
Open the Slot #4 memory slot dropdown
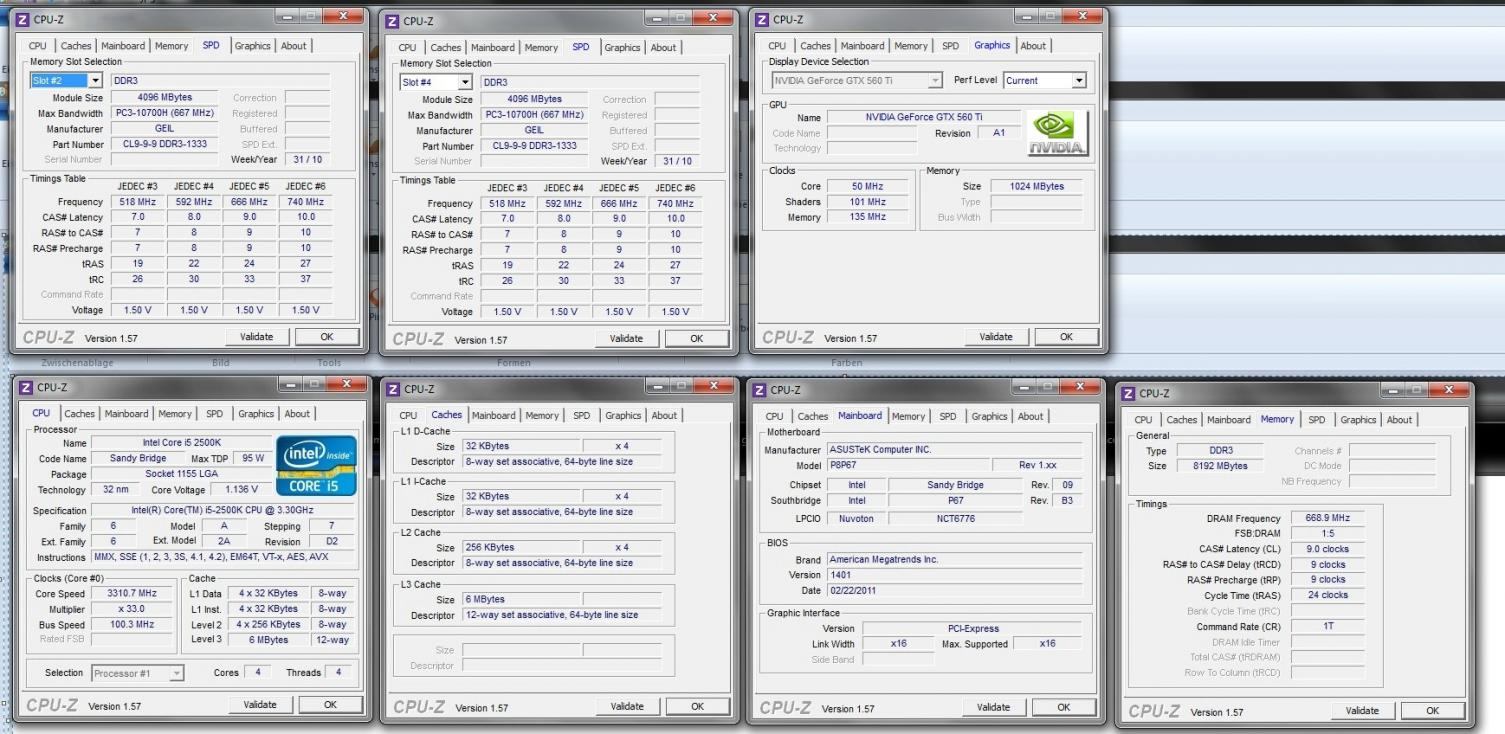tap(466, 82)
